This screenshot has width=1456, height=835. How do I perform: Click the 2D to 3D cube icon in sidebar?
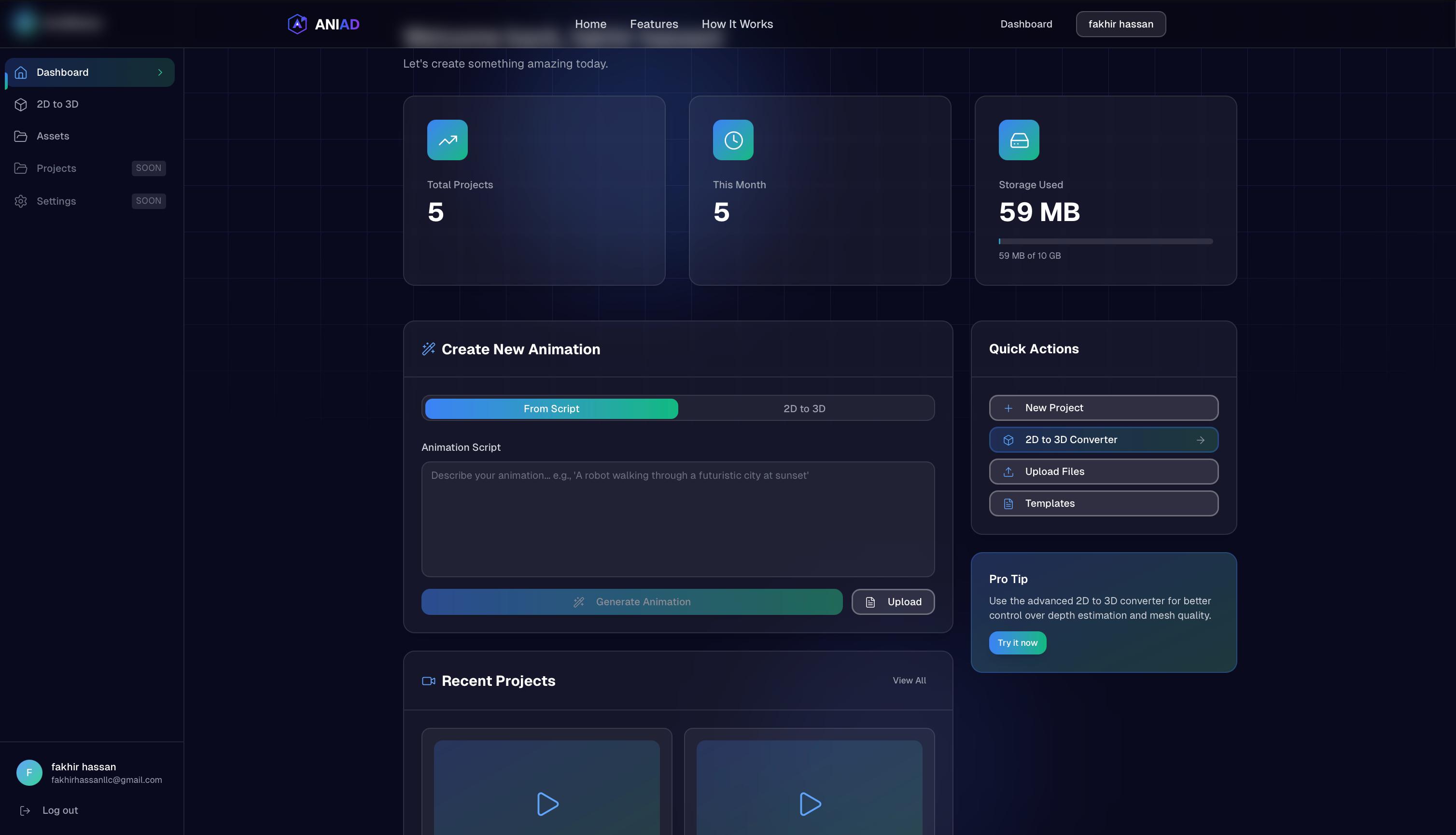(21, 104)
